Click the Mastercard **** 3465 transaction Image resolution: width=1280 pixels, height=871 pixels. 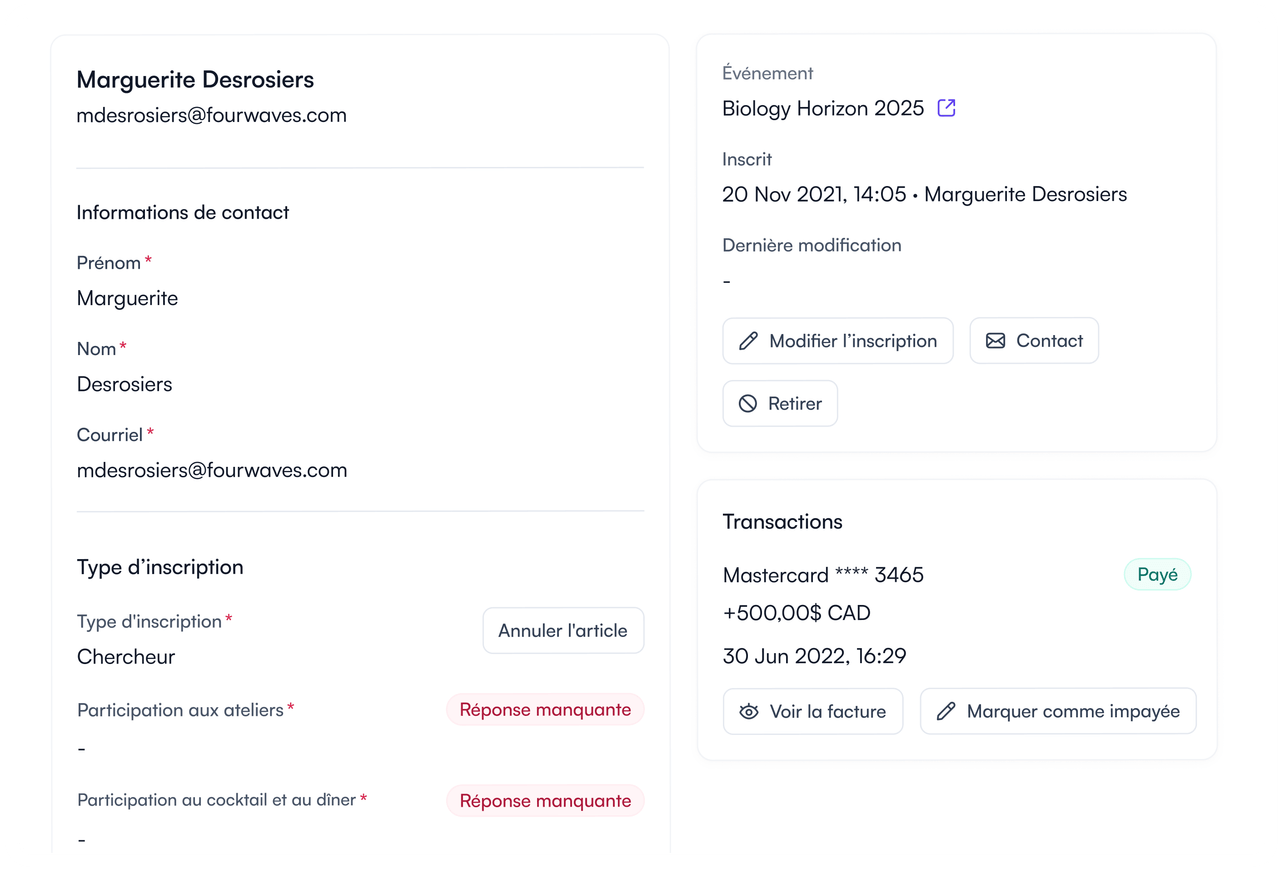823,575
